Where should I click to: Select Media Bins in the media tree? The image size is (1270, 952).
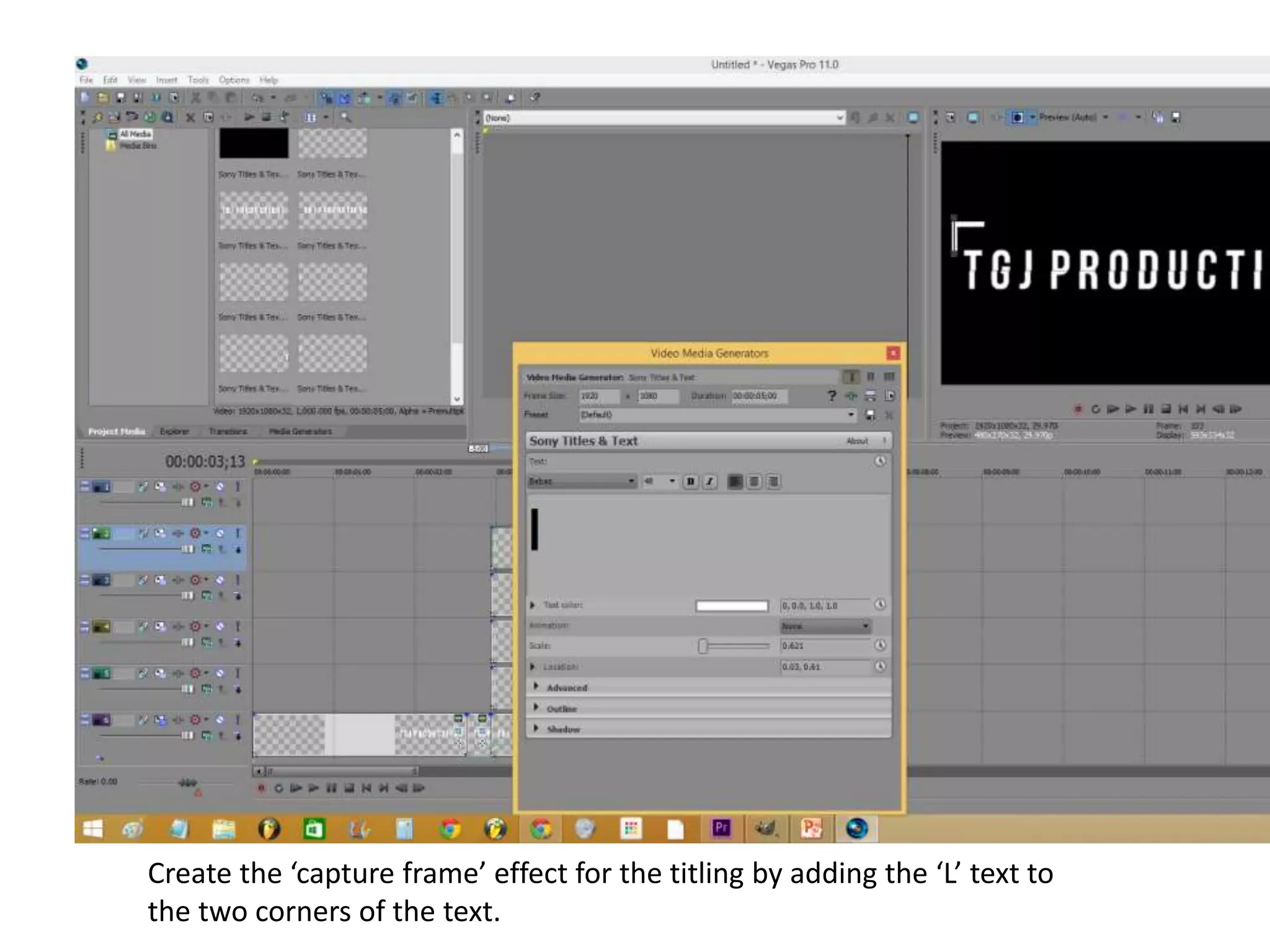138,146
